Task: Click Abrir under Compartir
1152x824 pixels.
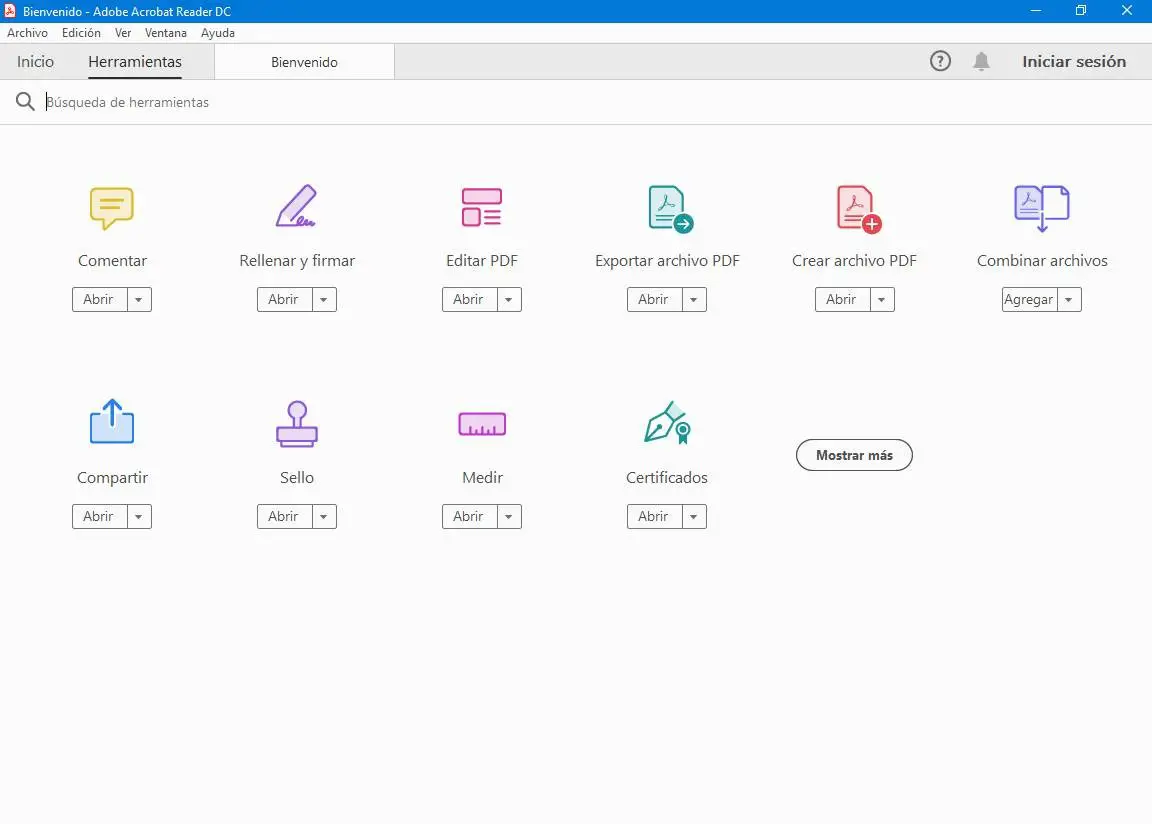Action: pyautogui.click(x=99, y=516)
